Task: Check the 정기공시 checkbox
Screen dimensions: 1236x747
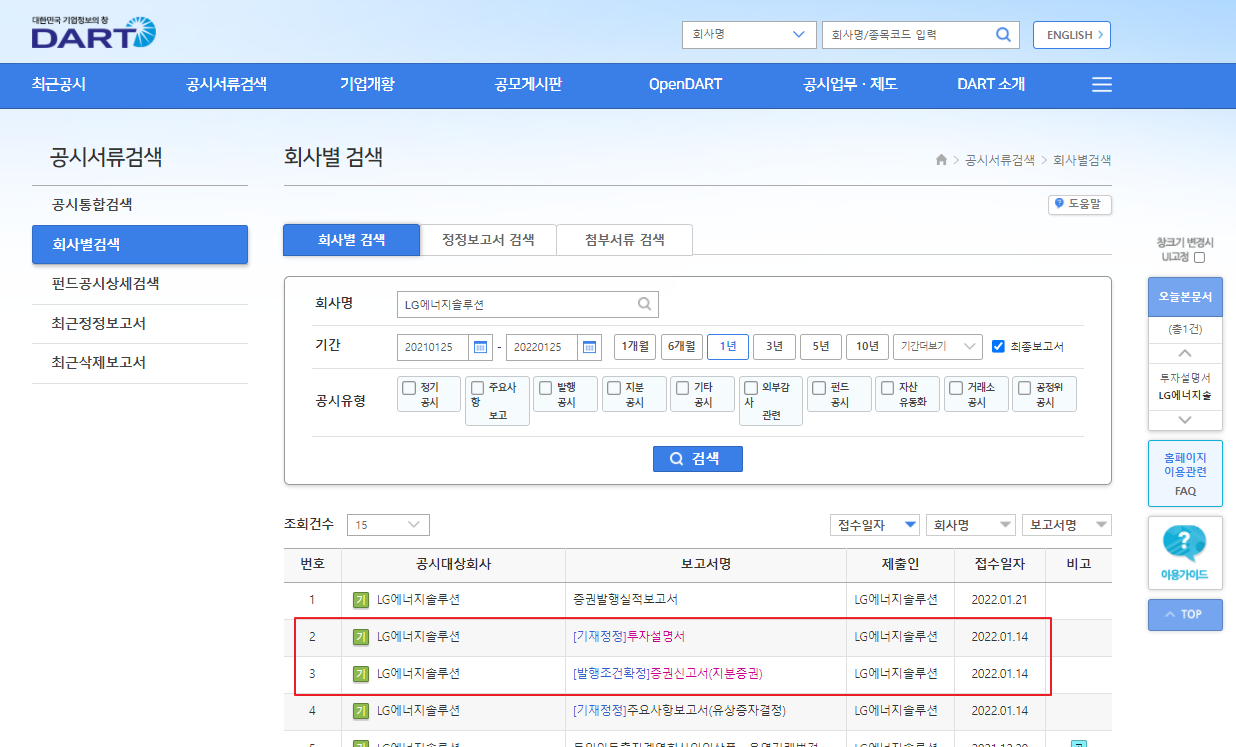Action: (x=408, y=388)
